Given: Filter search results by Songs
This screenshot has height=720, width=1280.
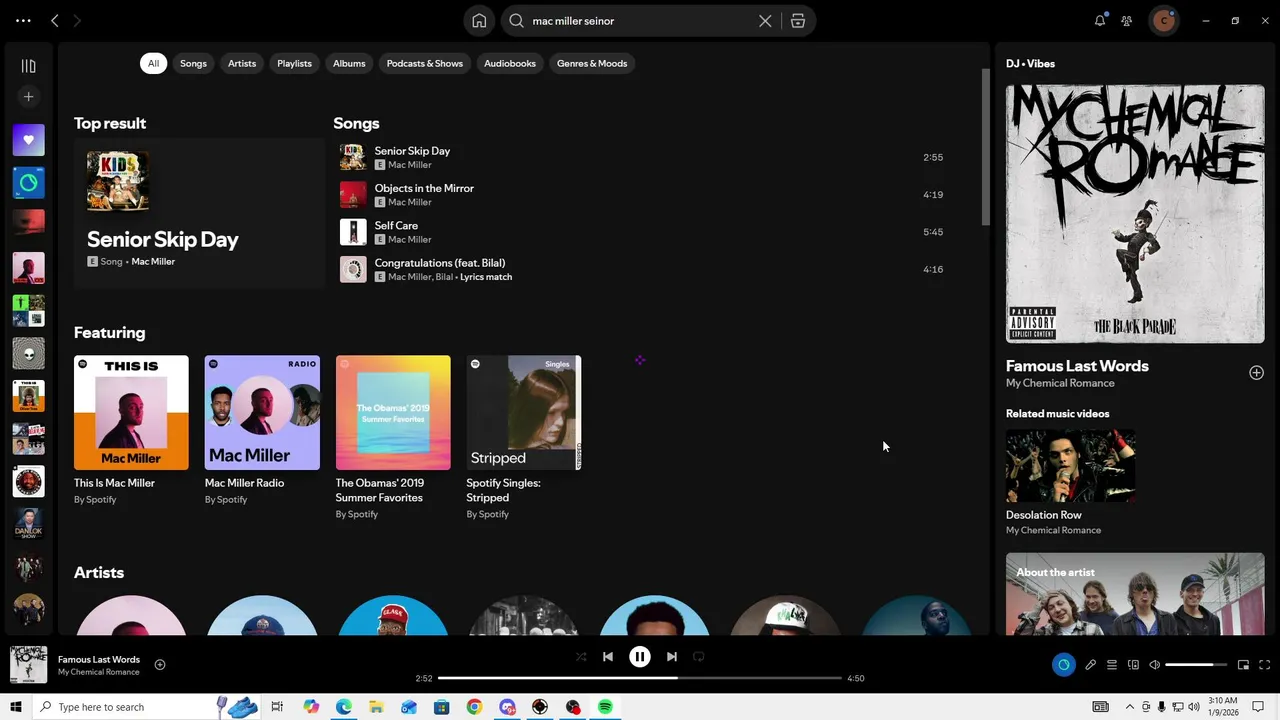Looking at the screenshot, I should 193,63.
